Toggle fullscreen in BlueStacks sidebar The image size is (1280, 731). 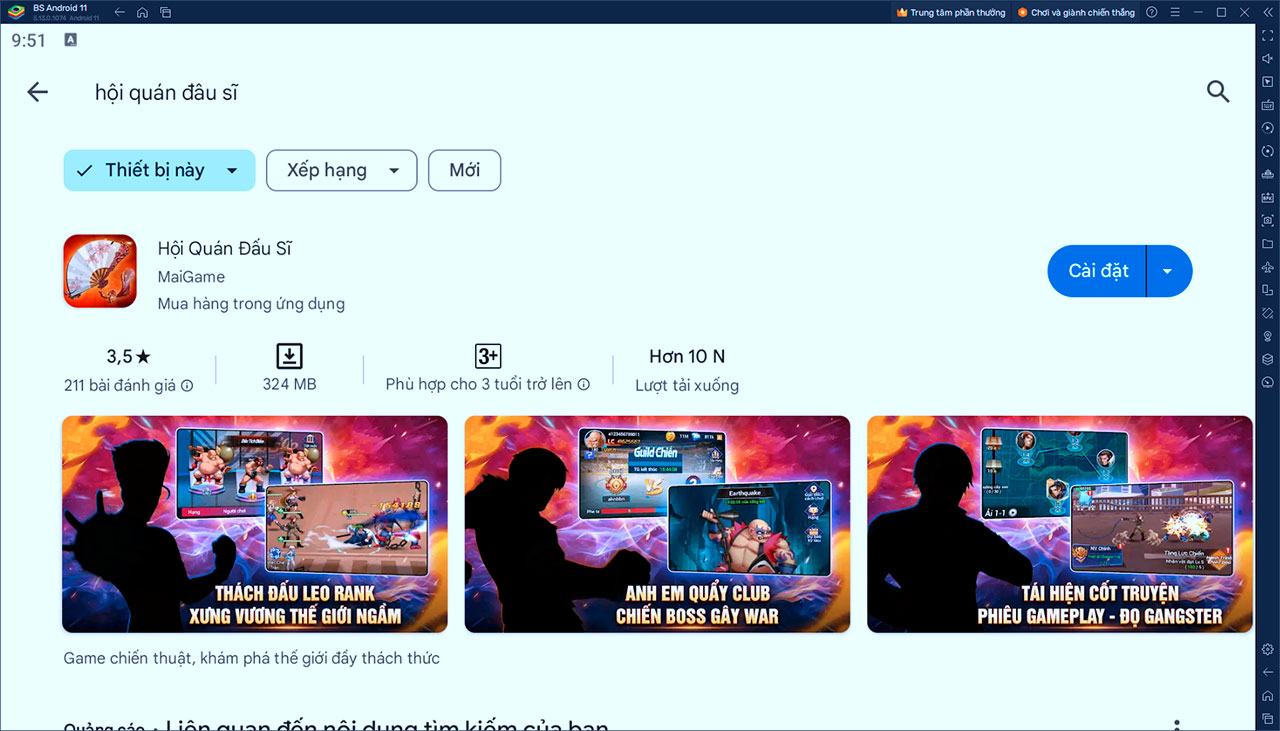1267,35
